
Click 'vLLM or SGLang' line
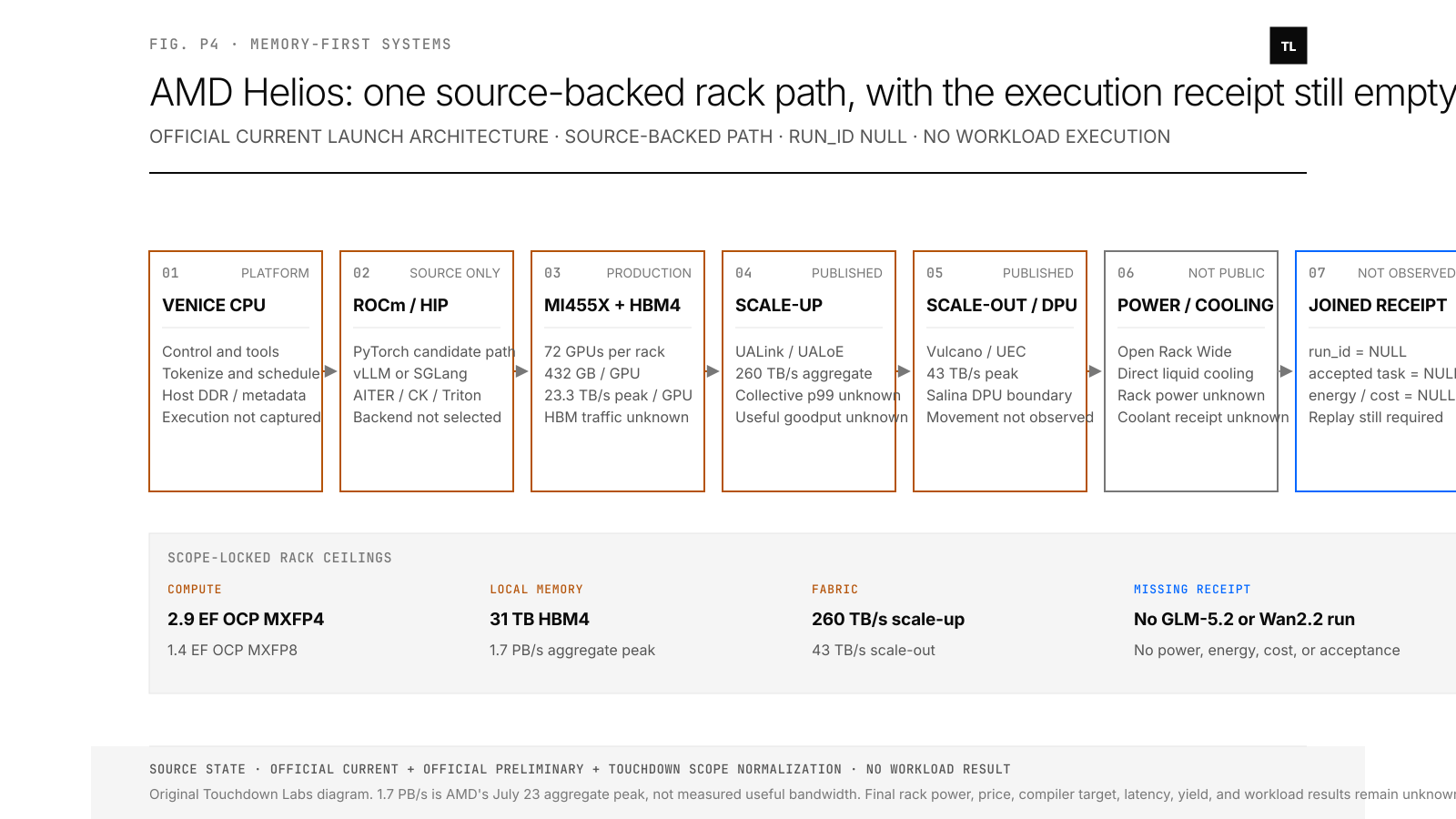(x=410, y=373)
